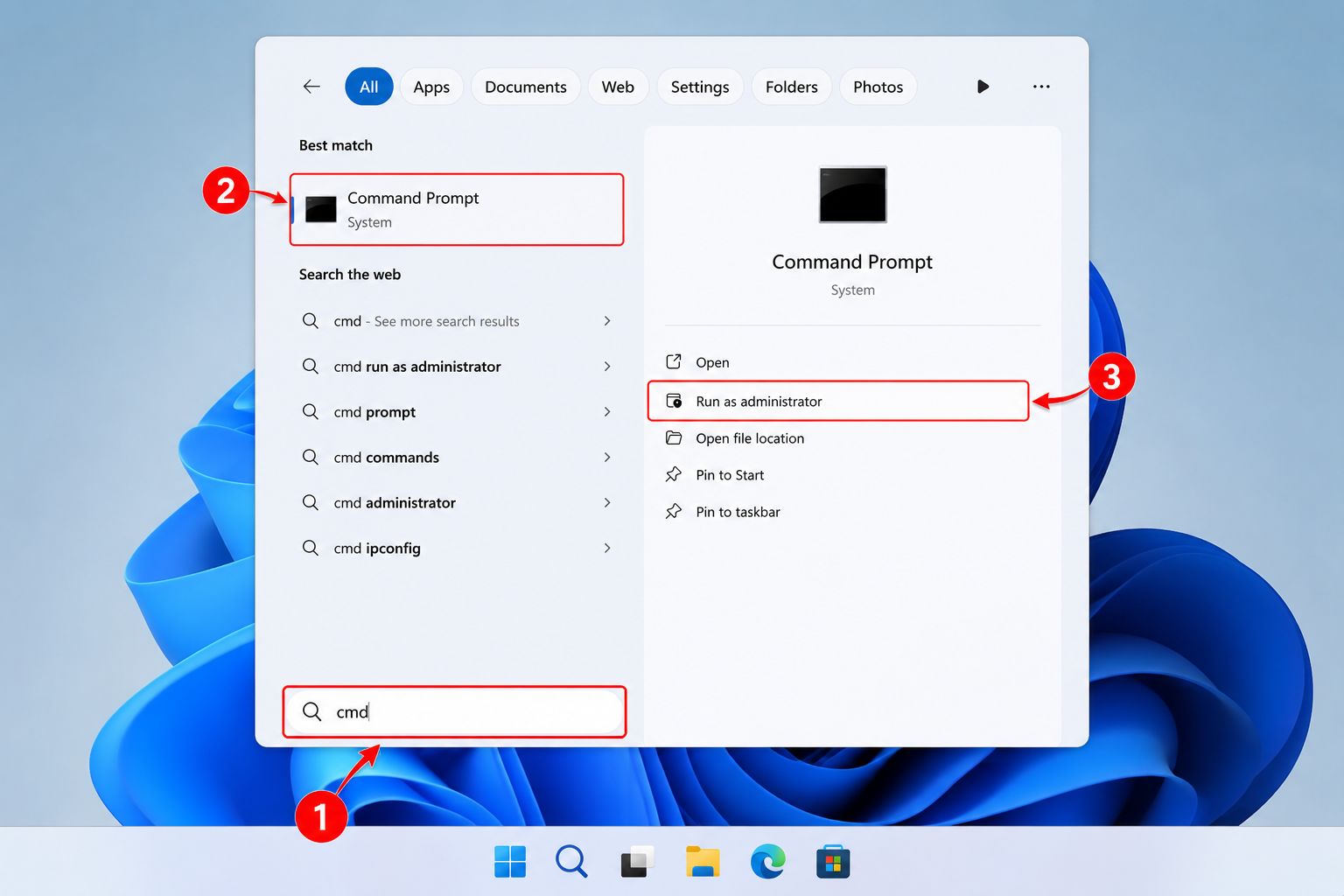Click the 'Best match' heading

(x=336, y=145)
